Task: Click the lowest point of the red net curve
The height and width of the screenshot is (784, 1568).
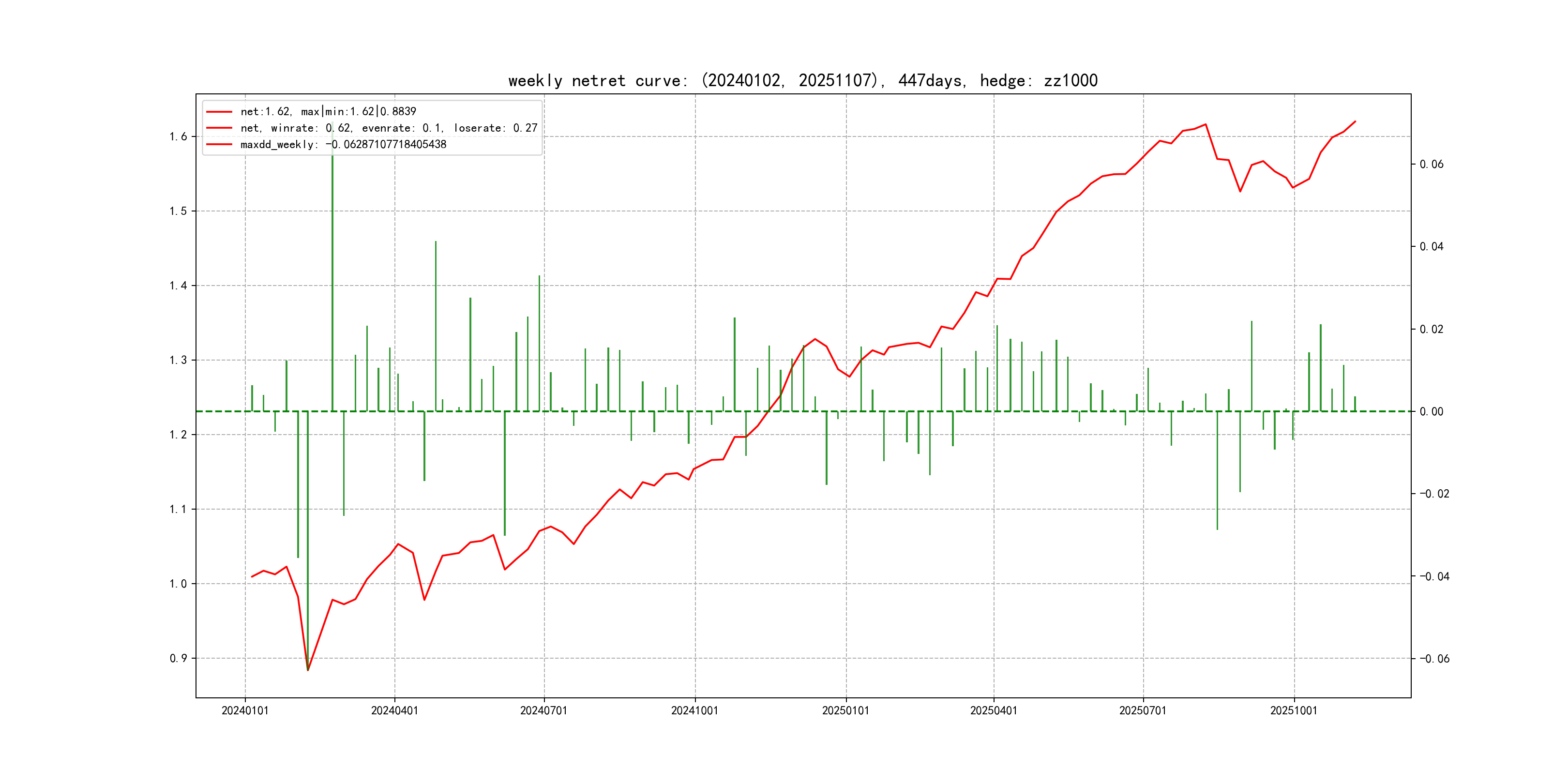Action: [x=308, y=670]
